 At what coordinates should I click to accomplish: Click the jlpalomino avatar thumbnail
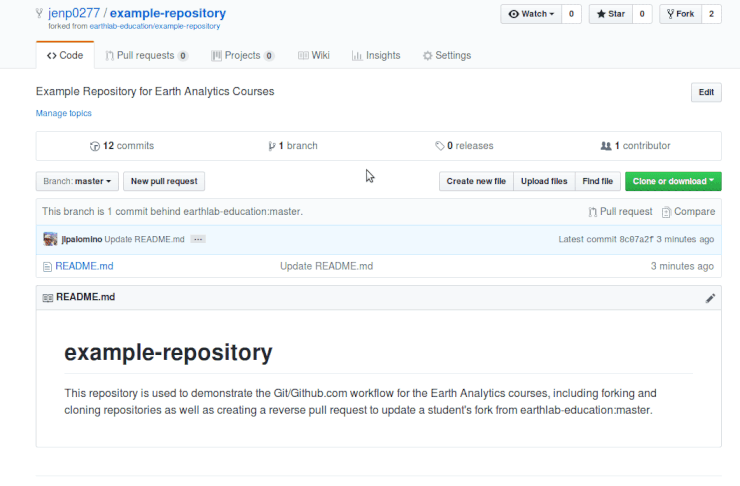(50, 239)
